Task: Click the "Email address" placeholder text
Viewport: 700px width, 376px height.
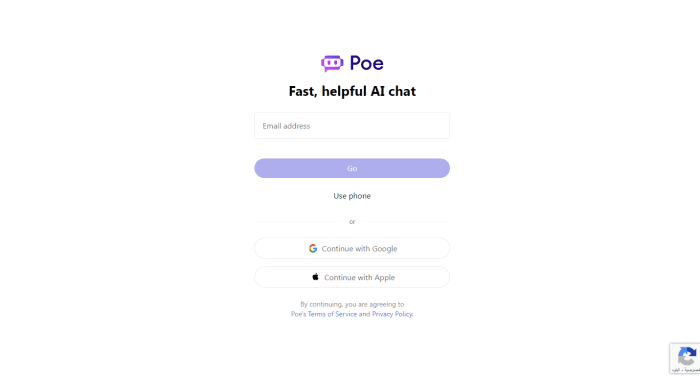Action: point(286,126)
